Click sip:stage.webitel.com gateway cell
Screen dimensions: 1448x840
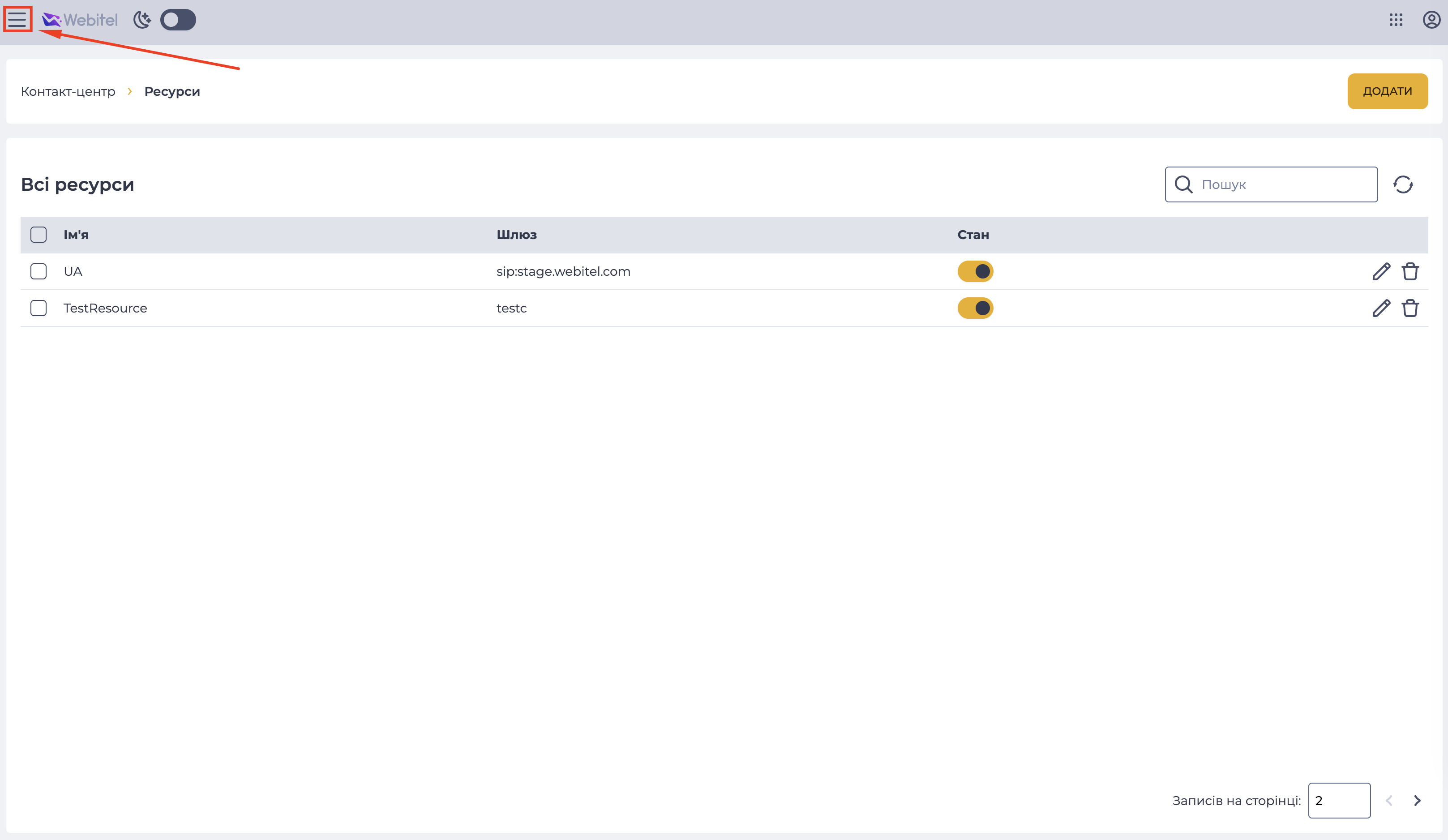[563, 271]
